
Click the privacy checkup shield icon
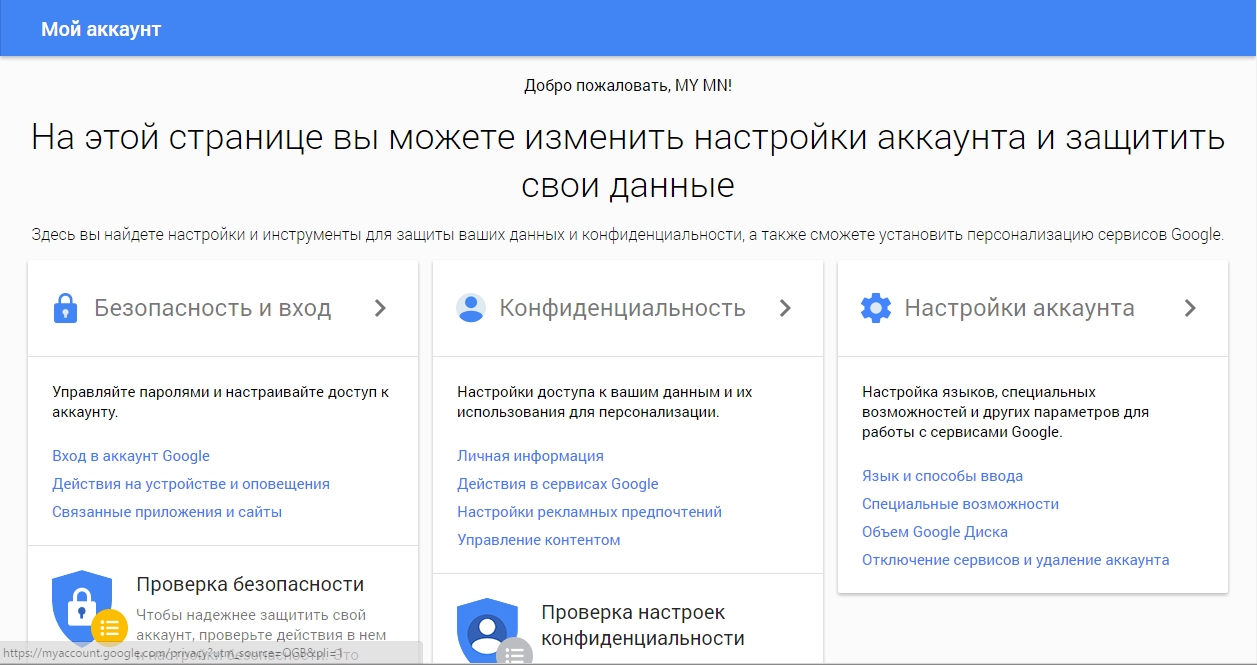click(x=488, y=630)
